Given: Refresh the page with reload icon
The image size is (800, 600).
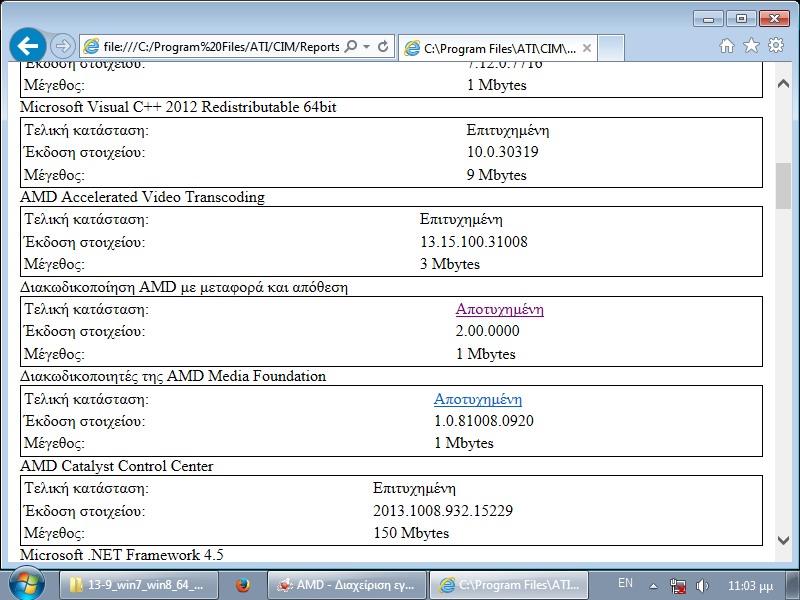Looking at the screenshot, I should (x=383, y=46).
